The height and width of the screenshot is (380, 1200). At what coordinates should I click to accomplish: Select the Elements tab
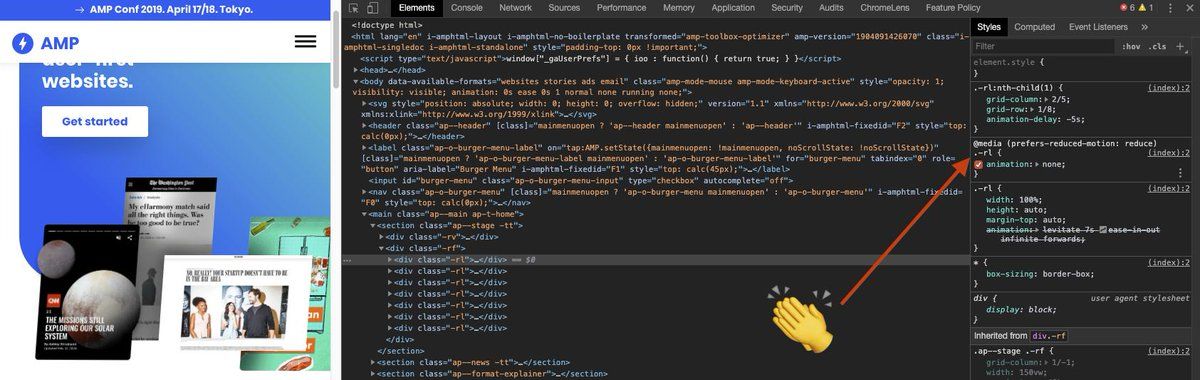pos(416,8)
